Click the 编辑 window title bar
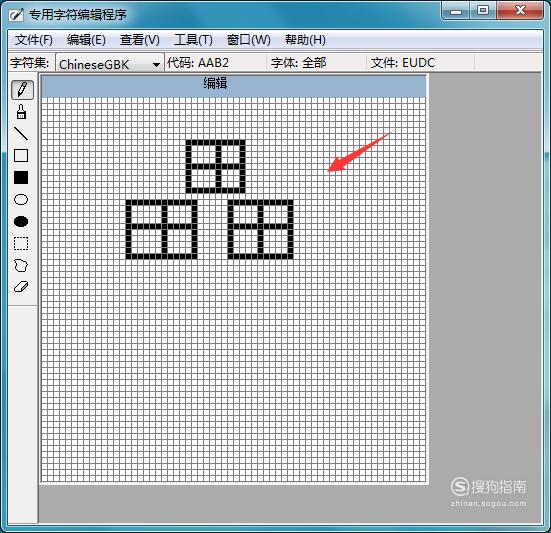 click(x=234, y=85)
